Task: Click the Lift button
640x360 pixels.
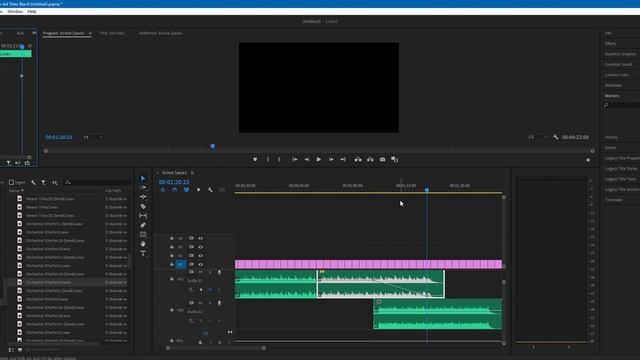Action: 358,160
